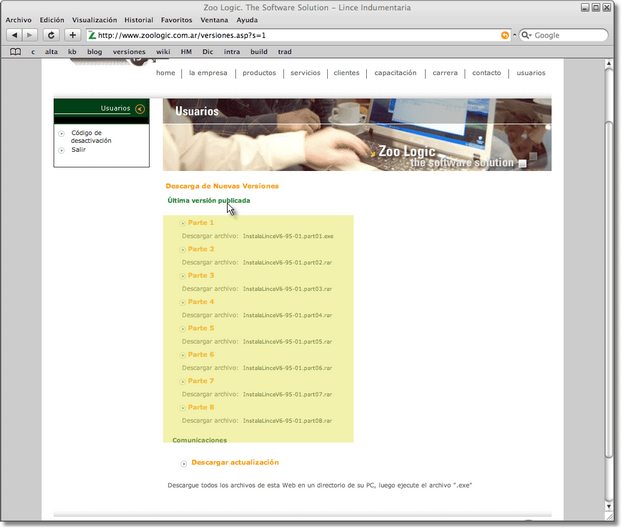The height and width of the screenshot is (529, 622).
Task: Click the Zoo Logic favicon in address bar
Action: pos(92,35)
